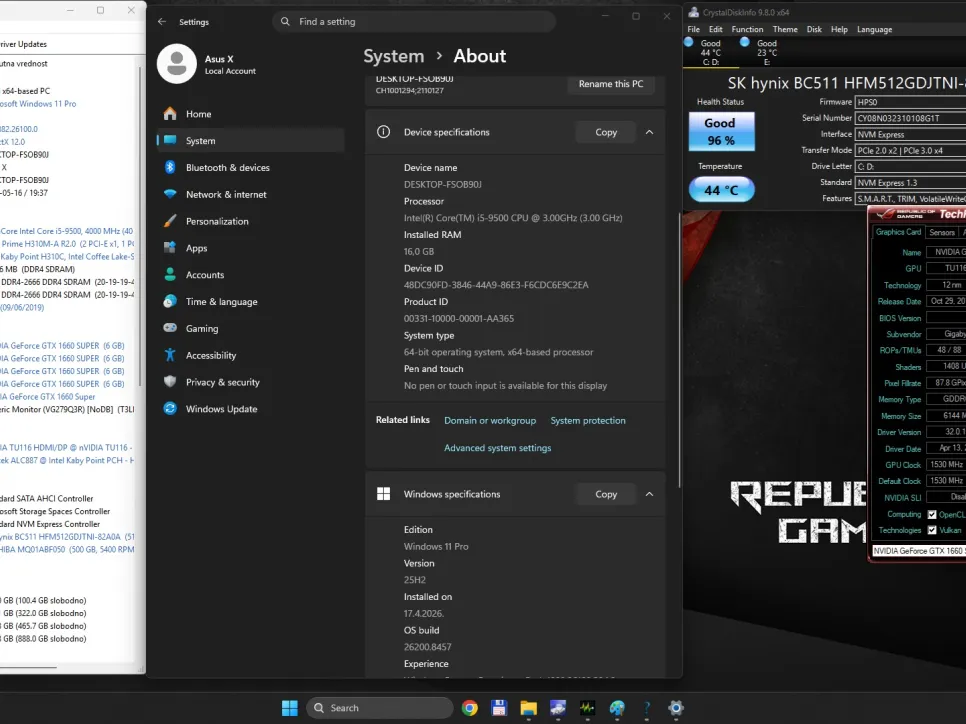966x724 pixels.
Task: Open Time & language settings
Action: click(250, 301)
